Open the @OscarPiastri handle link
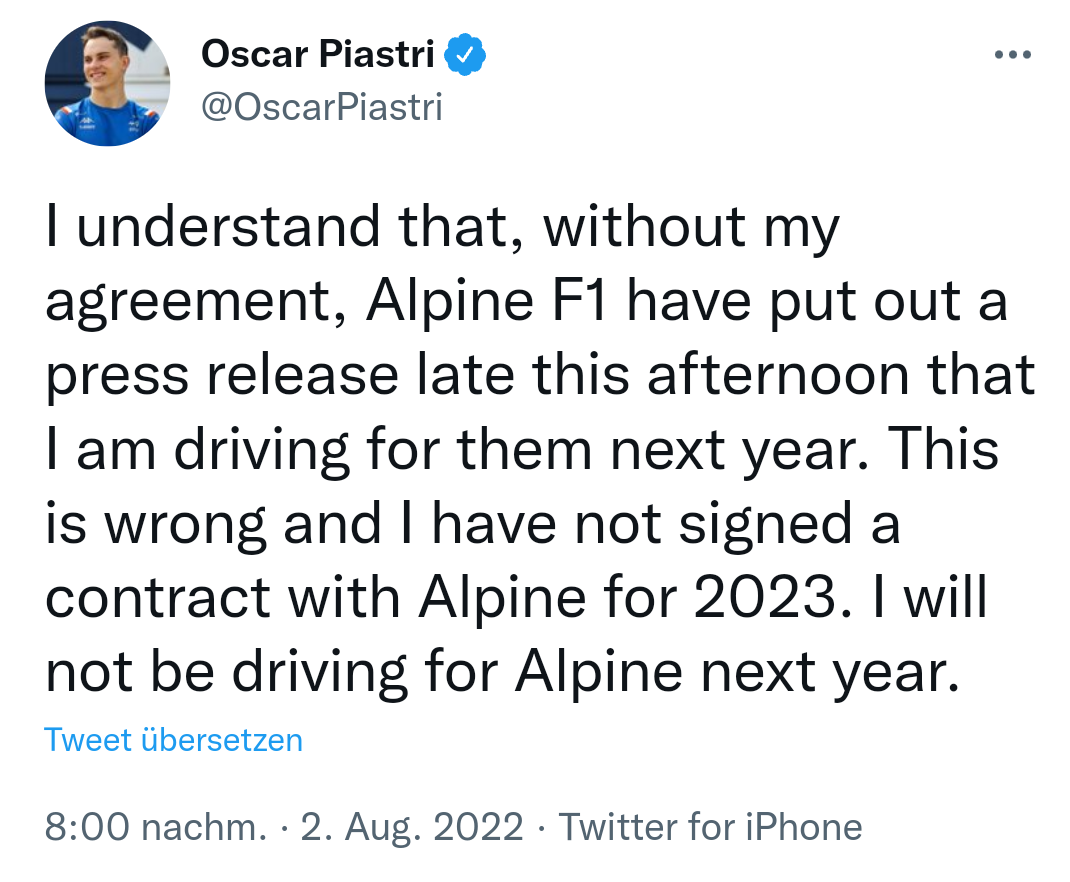Screen dimensions: 1070x882 click(321, 106)
